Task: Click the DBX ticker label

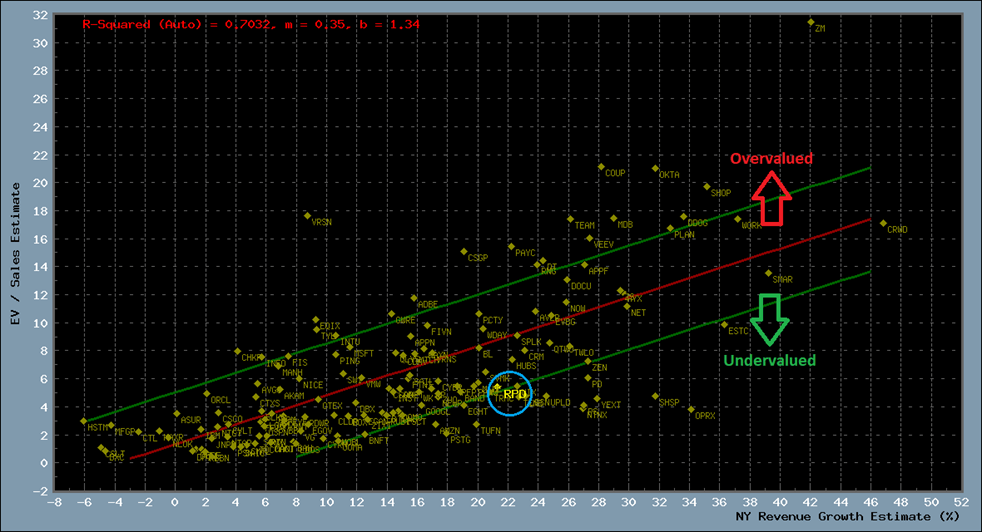Action: [367, 410]
